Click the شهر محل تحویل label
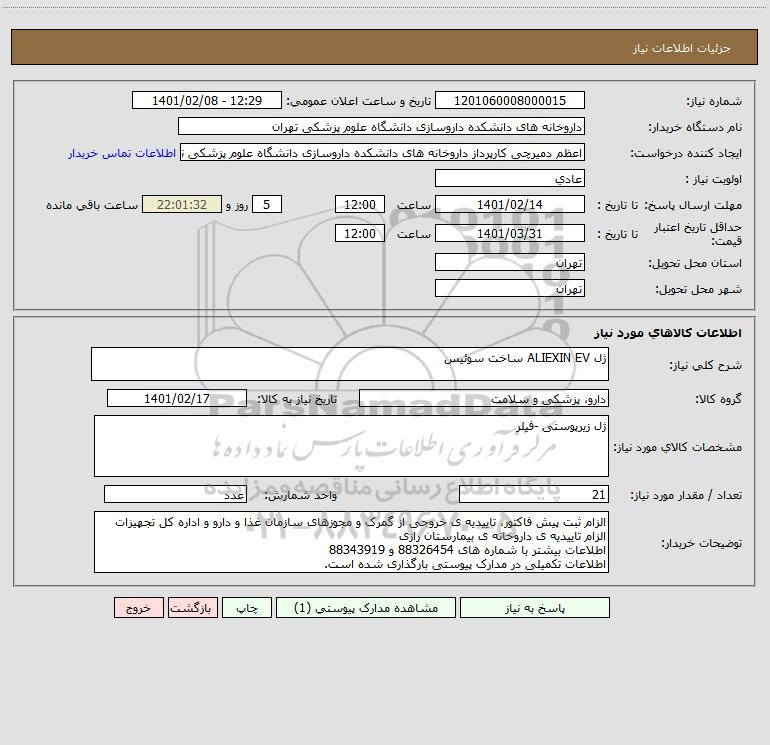 click(699, 290)
